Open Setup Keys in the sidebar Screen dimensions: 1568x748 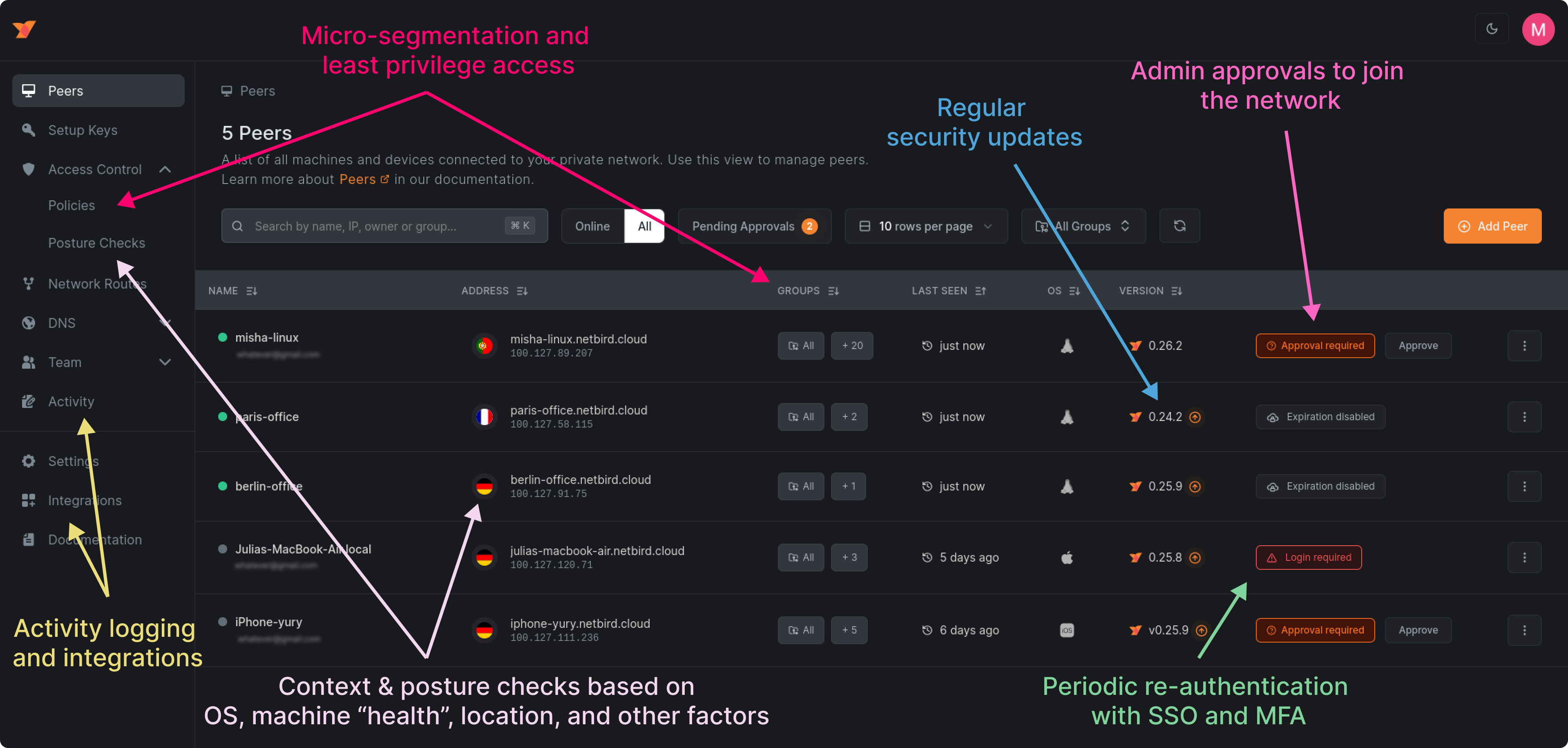[83, 130]
